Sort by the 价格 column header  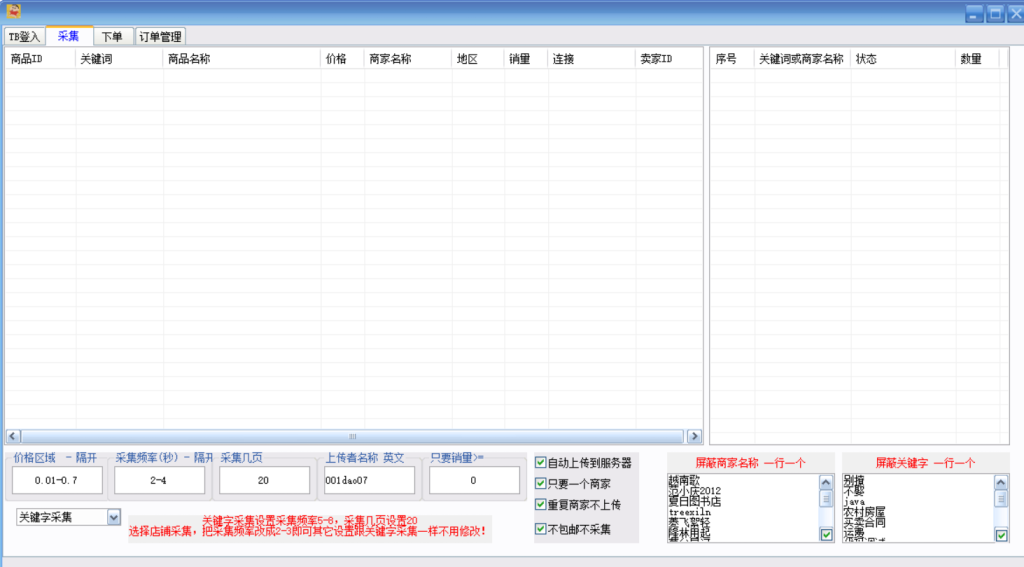point(336,59)
